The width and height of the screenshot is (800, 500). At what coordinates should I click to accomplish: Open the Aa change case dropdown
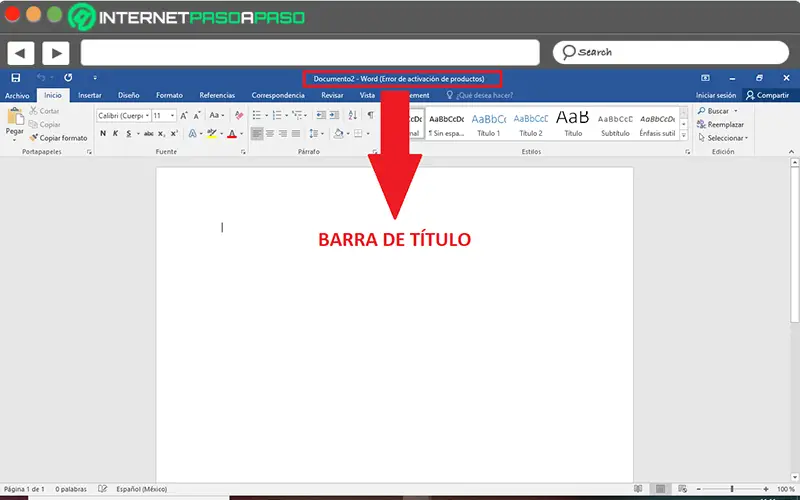point(217,116)
